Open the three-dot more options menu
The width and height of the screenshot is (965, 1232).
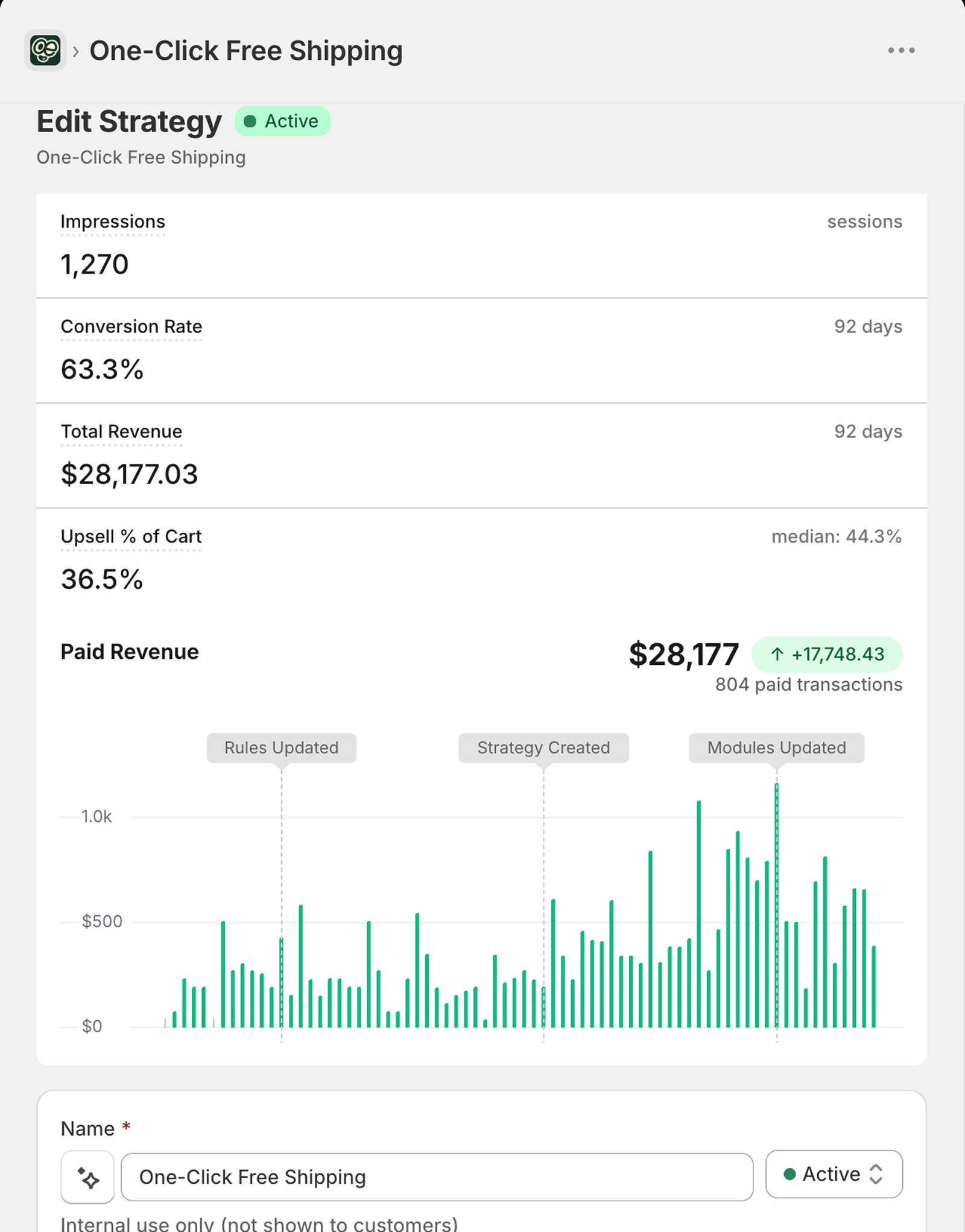pyautogui.click(x=901, y=51)
